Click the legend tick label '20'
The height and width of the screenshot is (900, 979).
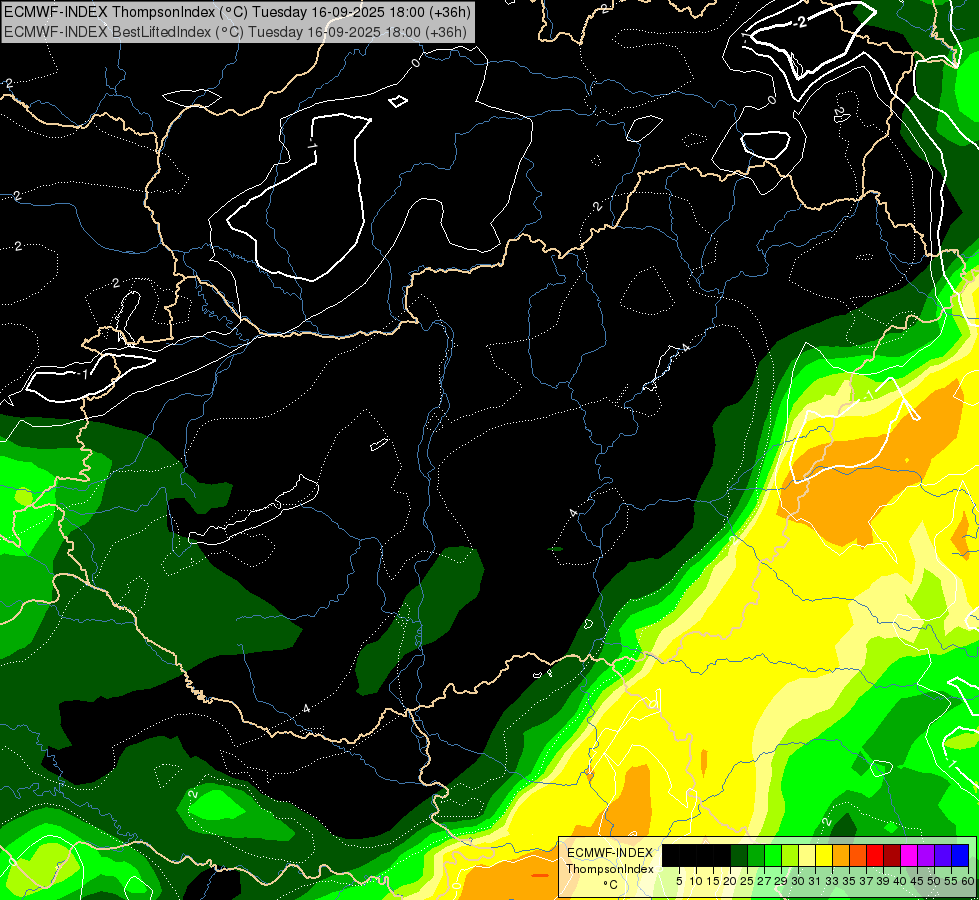point(730,881)
